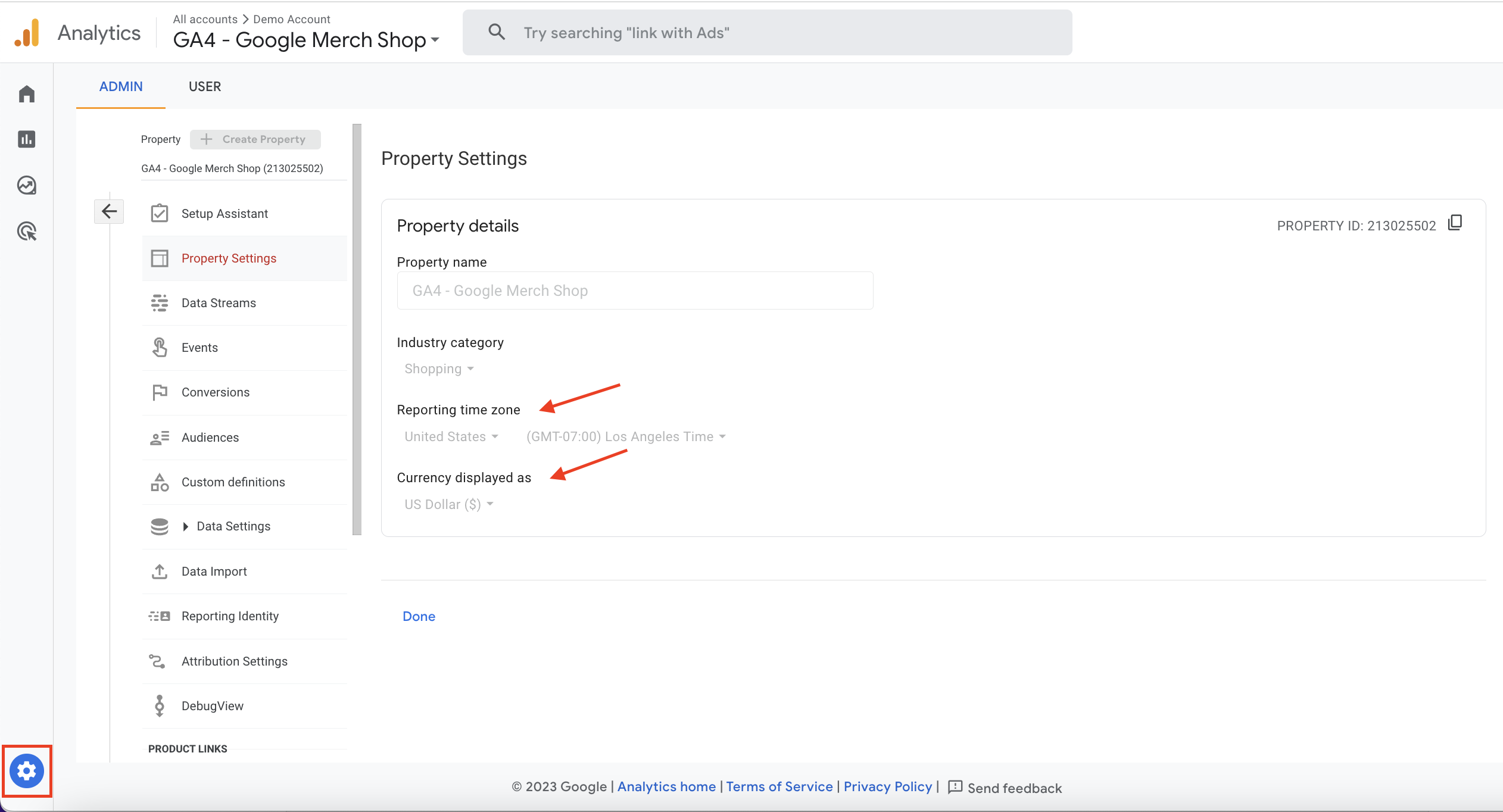This screenshot has height=812, width=1503.
Task: Click the Custom definitions shapes icon
Action: point(160,482)
